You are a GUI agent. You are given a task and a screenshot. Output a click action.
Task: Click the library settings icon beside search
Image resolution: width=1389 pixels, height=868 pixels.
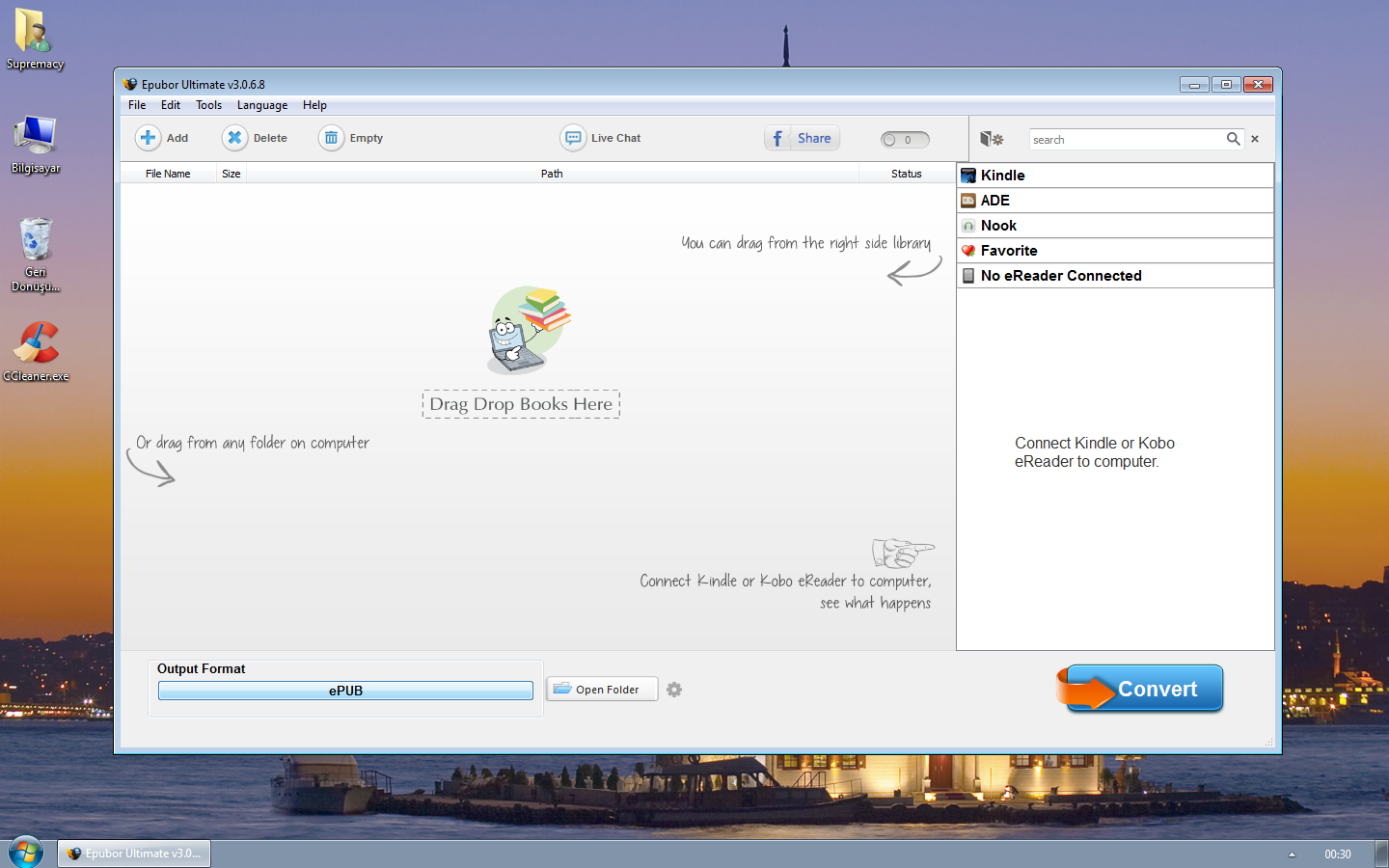992,139
